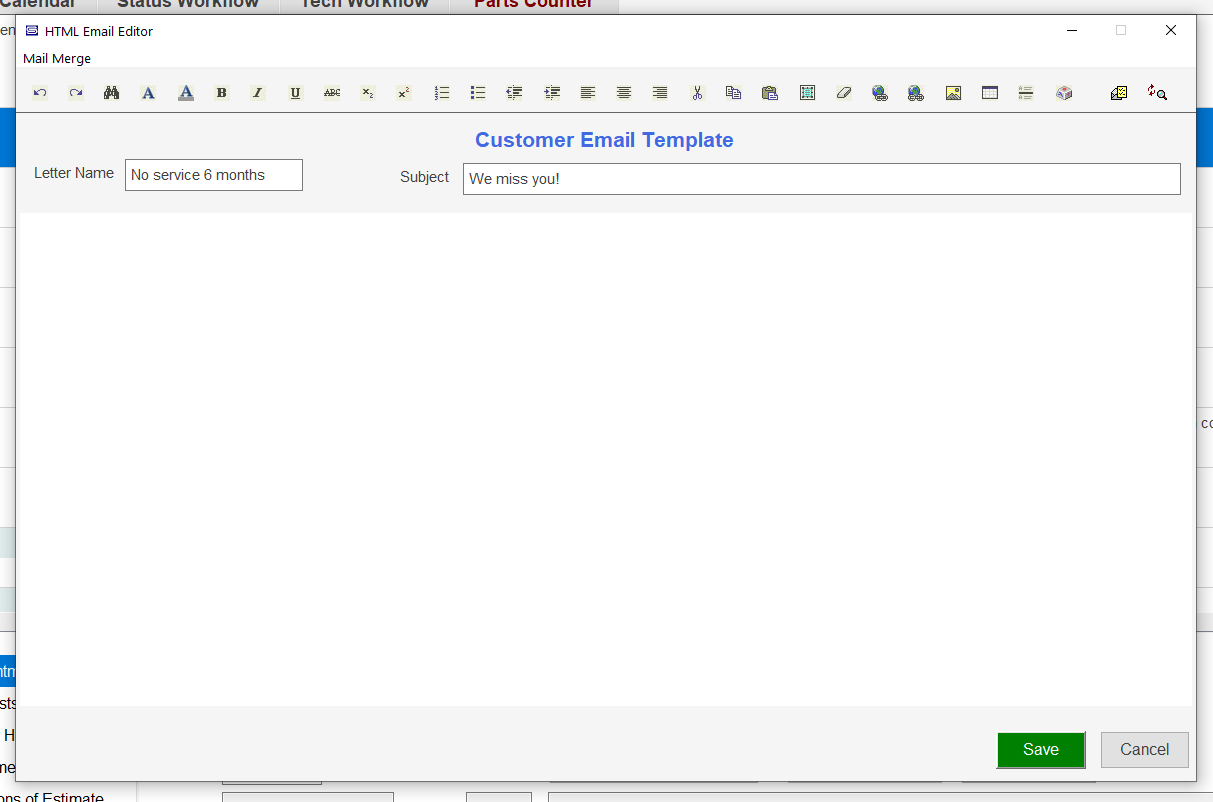Close the HTML Email Editor window
Viewport: 1213px width, 802px height.
[x=1171, y=31]
